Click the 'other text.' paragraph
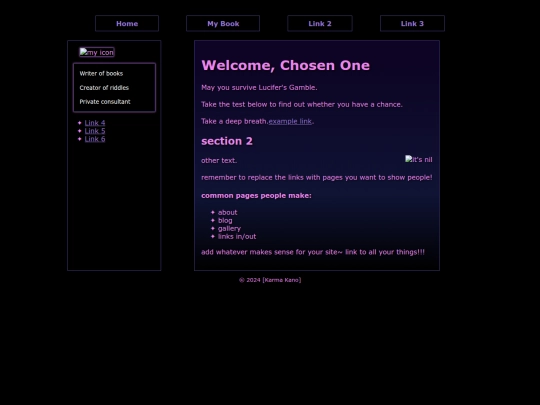This screenshot has width=540, height=405. [219, 160]
